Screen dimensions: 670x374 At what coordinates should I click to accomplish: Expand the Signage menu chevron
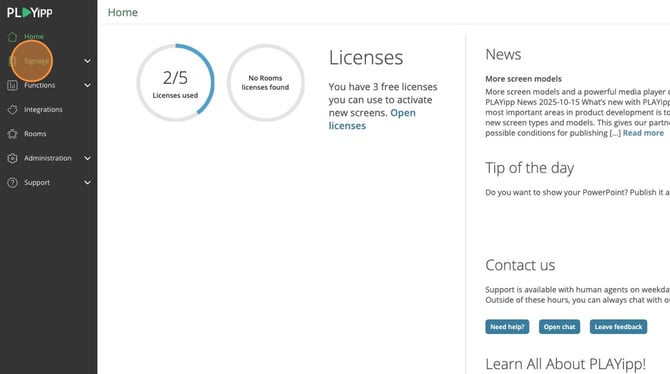click(87, 61)
